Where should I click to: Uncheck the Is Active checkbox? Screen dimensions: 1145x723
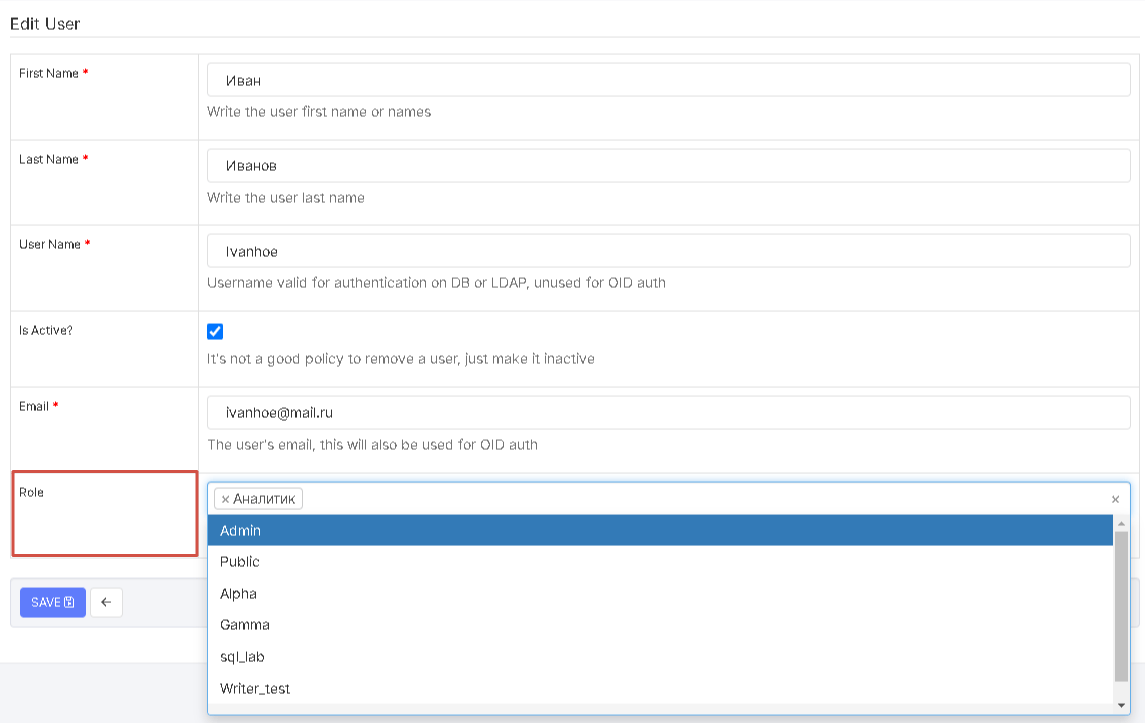tap(215, 332)
